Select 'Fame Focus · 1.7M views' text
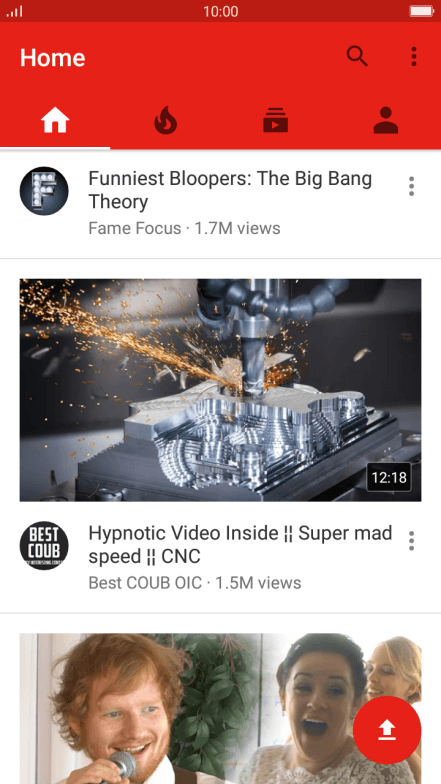 click(184, 228)
